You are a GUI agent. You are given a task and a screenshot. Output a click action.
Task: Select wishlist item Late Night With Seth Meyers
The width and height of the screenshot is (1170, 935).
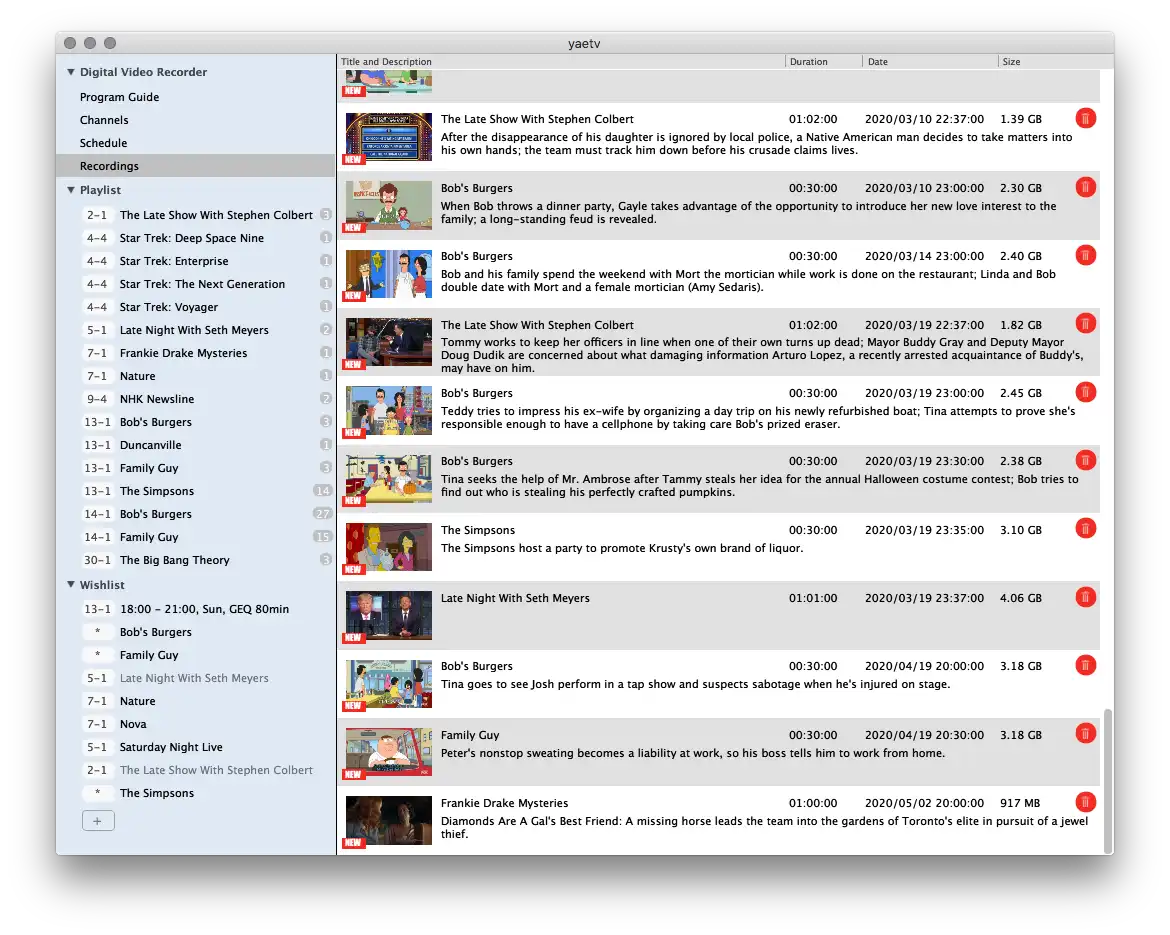pos(195,678)
